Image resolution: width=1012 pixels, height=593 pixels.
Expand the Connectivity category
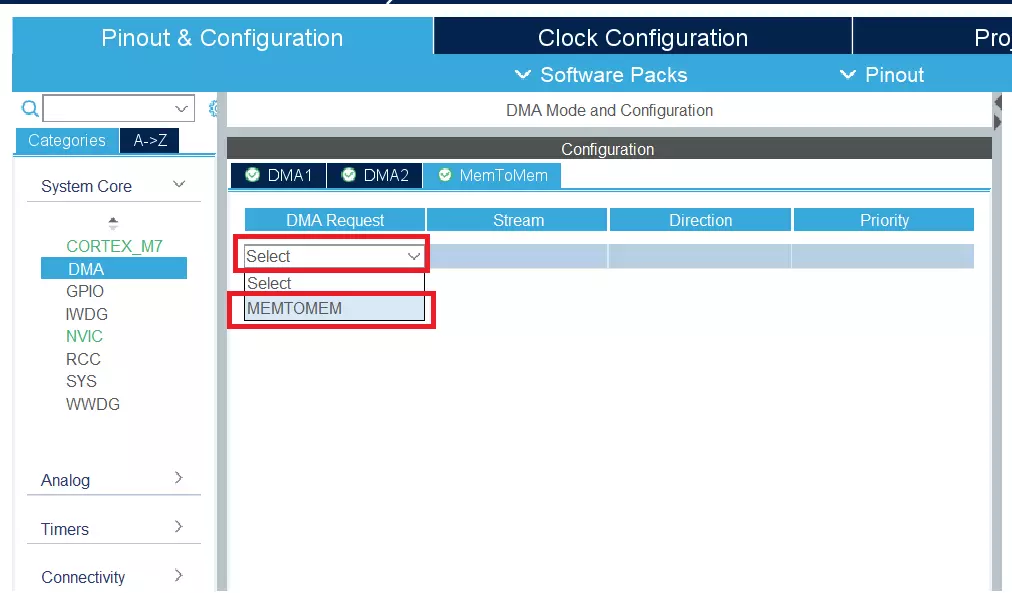coord(113,577)
